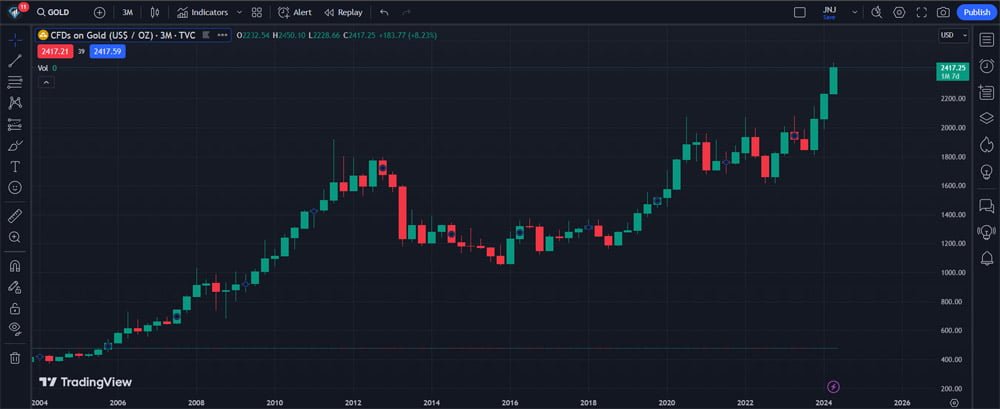The height and width of the screenshot is (409, 1000).
Task: Open the legend three-dots more menu
Action: [x=222, y=36]
